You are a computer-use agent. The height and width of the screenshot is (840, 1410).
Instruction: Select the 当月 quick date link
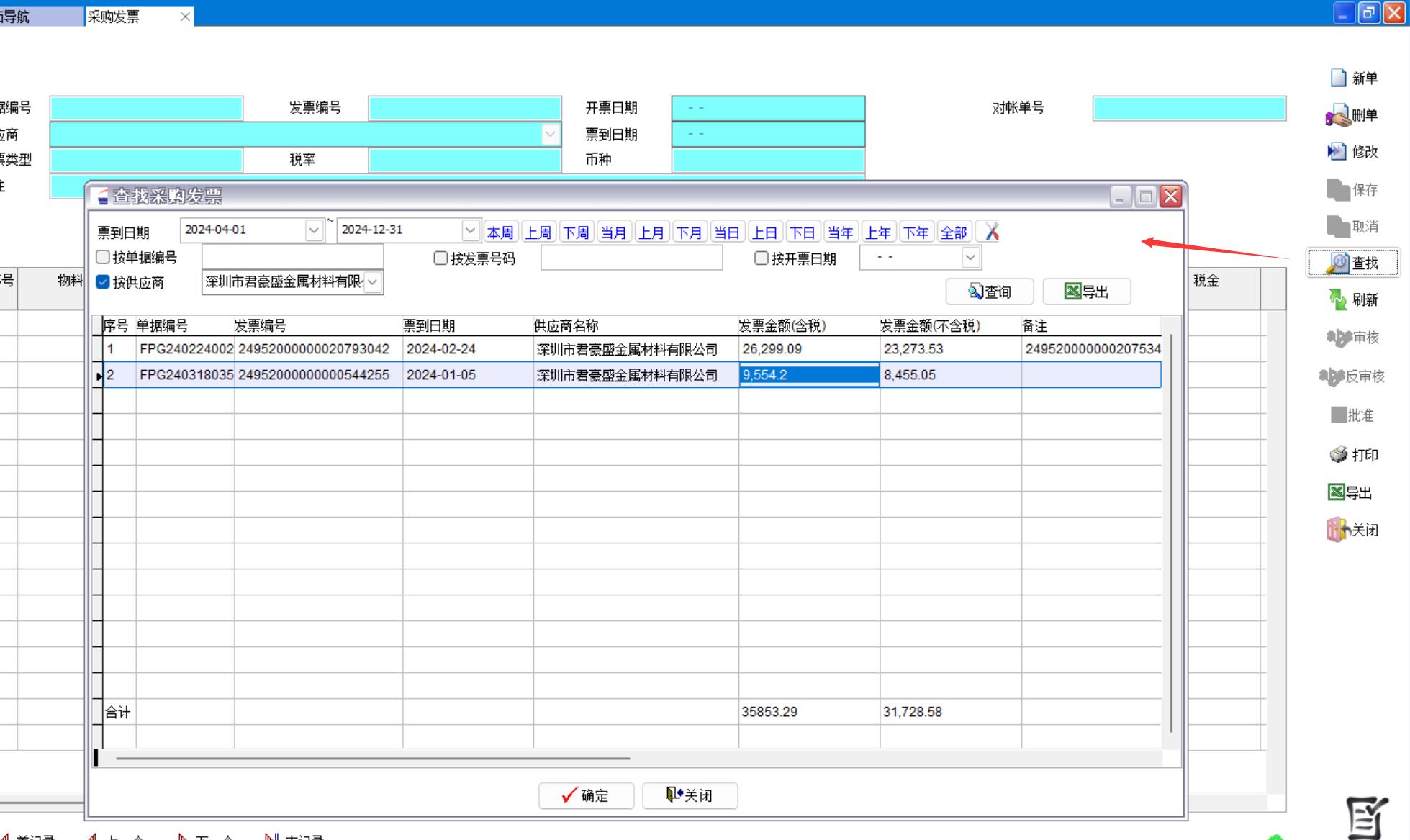click(x=613, y=232)
